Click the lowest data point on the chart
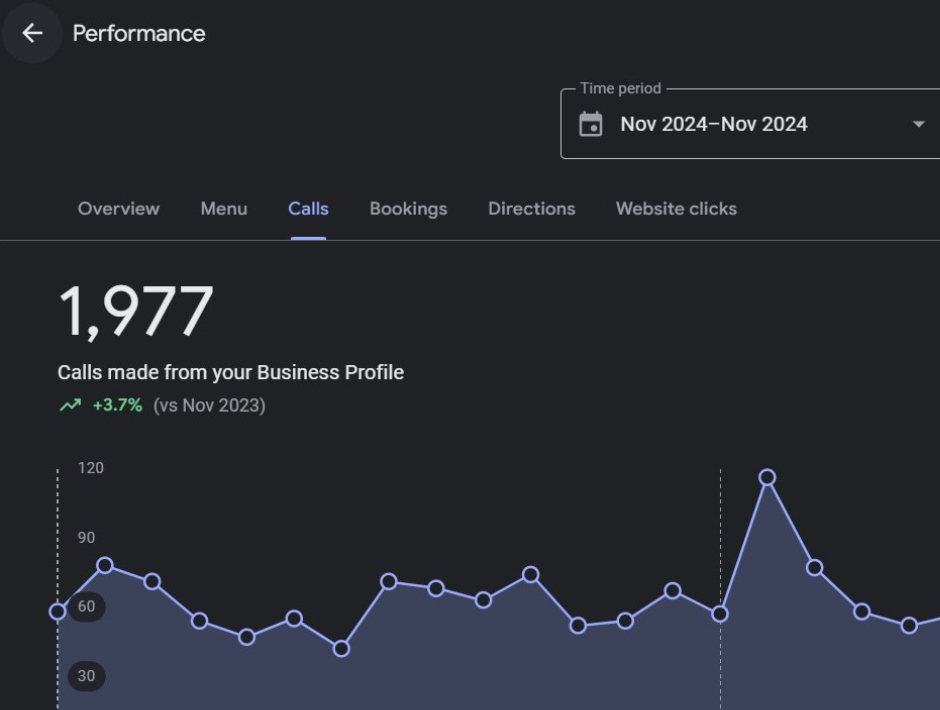 (341, 649)
